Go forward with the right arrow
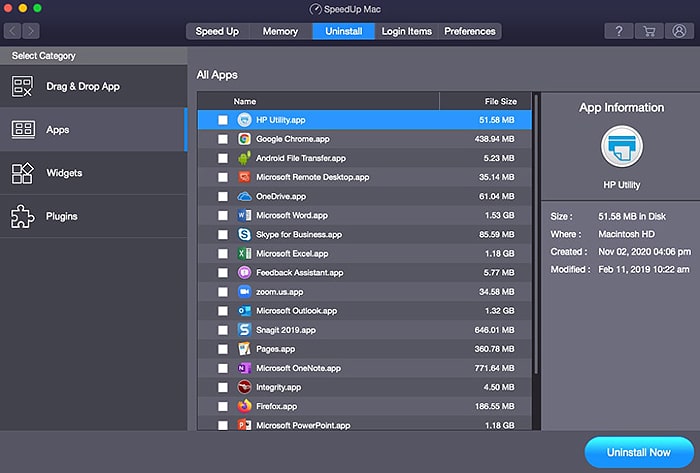Screen dimensions: 700x473 (31, 31)
